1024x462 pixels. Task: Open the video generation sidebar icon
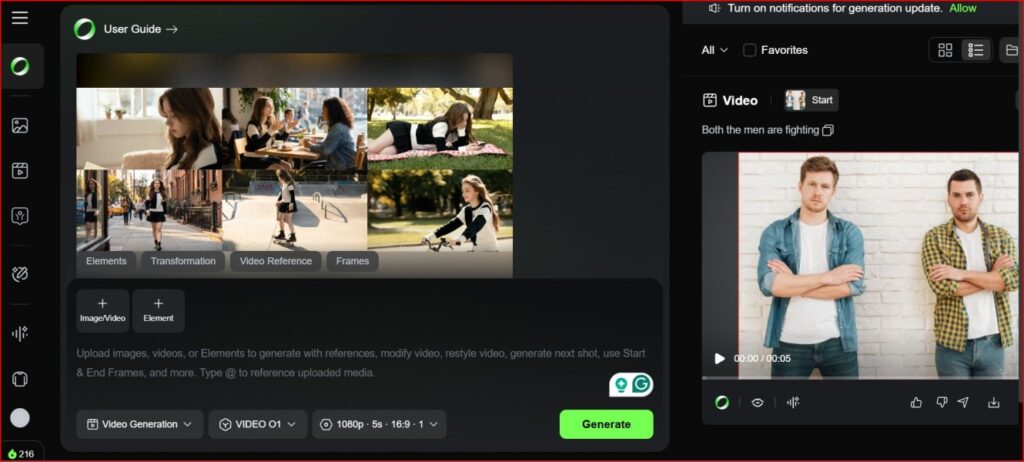click(x=20, y=171)
